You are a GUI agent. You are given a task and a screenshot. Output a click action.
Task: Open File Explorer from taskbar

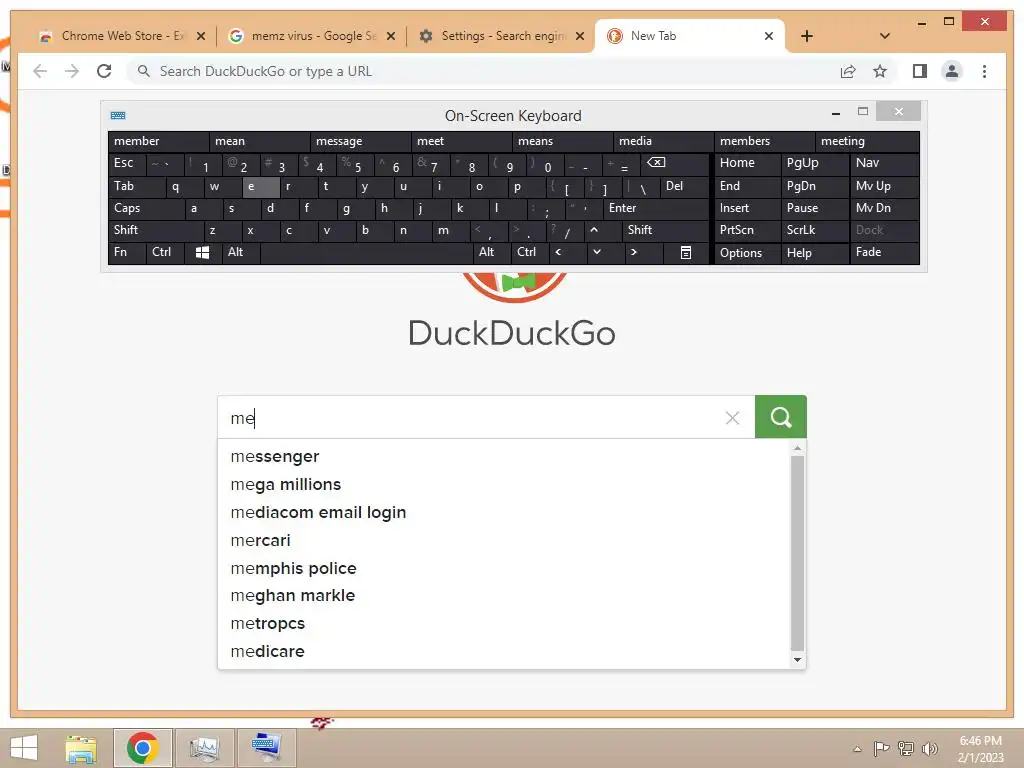81,748
